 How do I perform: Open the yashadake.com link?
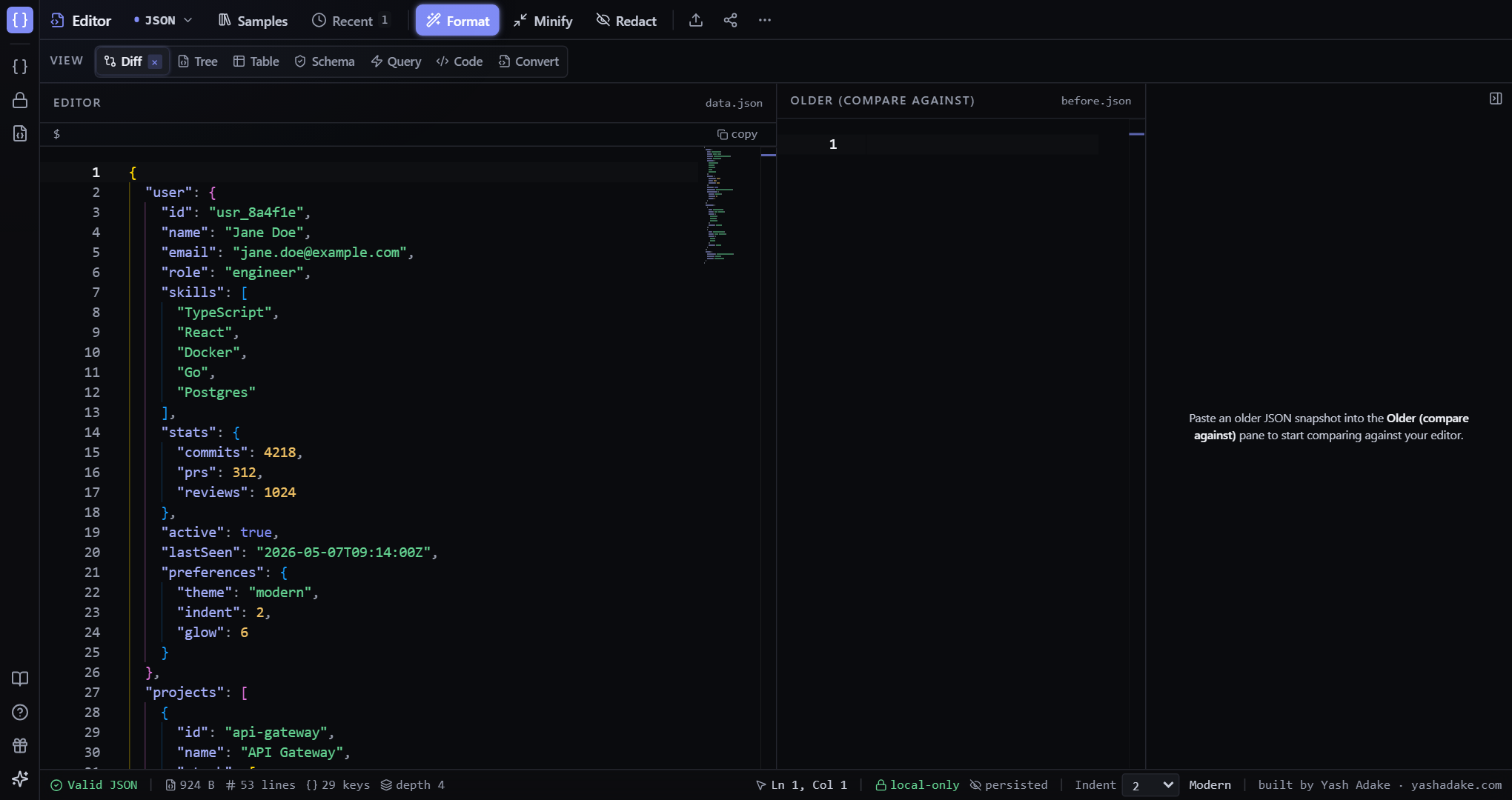(x=1456, y=785)
